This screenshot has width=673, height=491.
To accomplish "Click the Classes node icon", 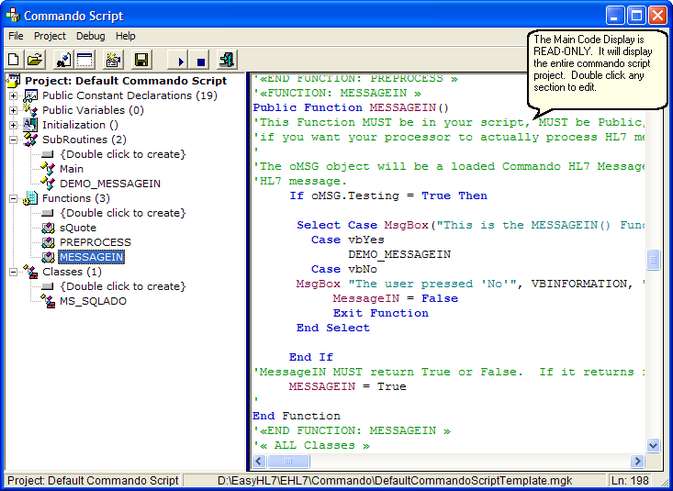I will point(30,272).
